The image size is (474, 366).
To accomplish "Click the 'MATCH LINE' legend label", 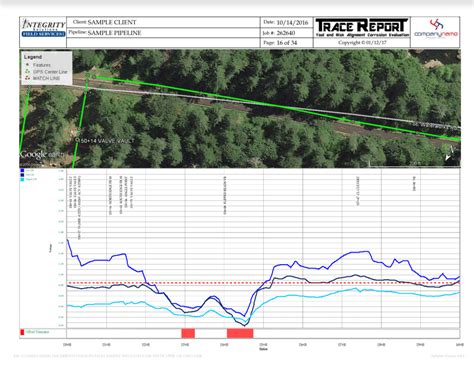I will 46,78.
